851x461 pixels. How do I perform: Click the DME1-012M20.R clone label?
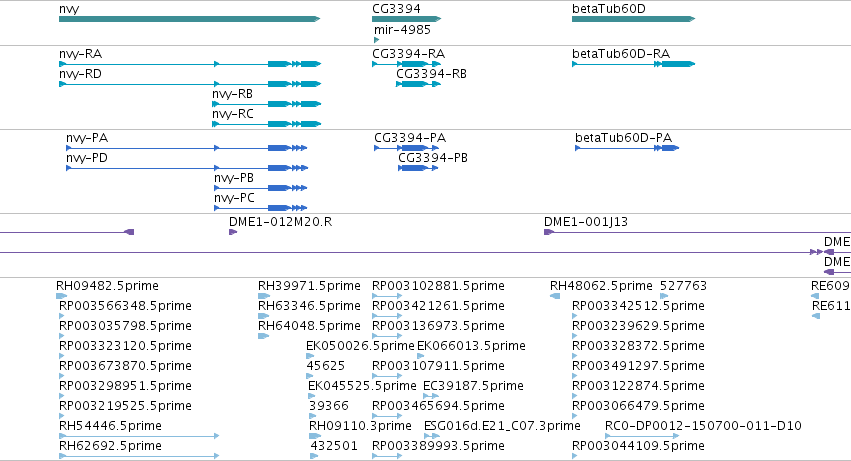(x=281, y=222)
